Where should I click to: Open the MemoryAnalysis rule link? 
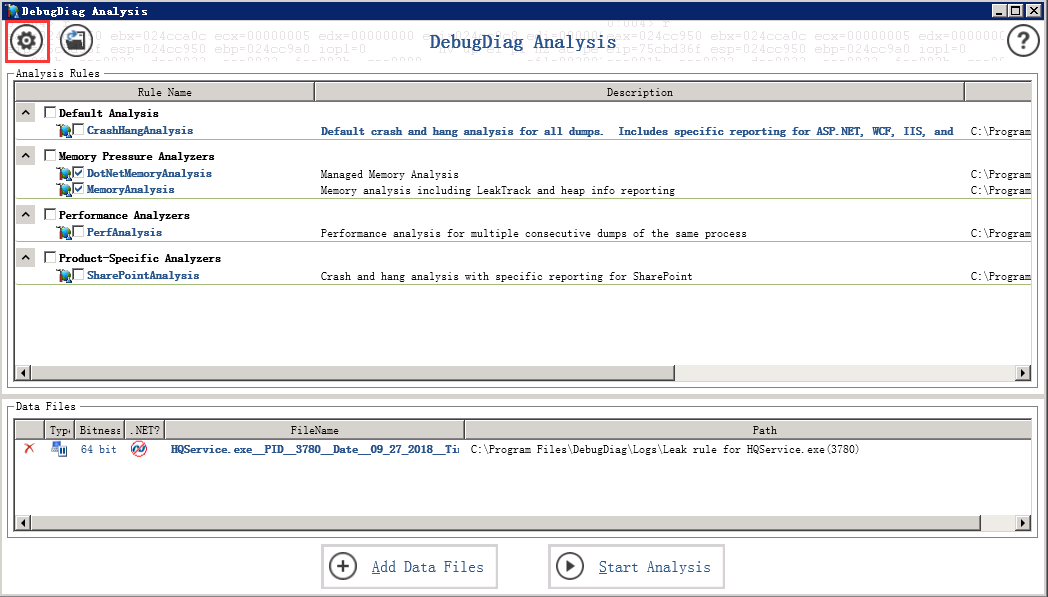pos(130,189)
